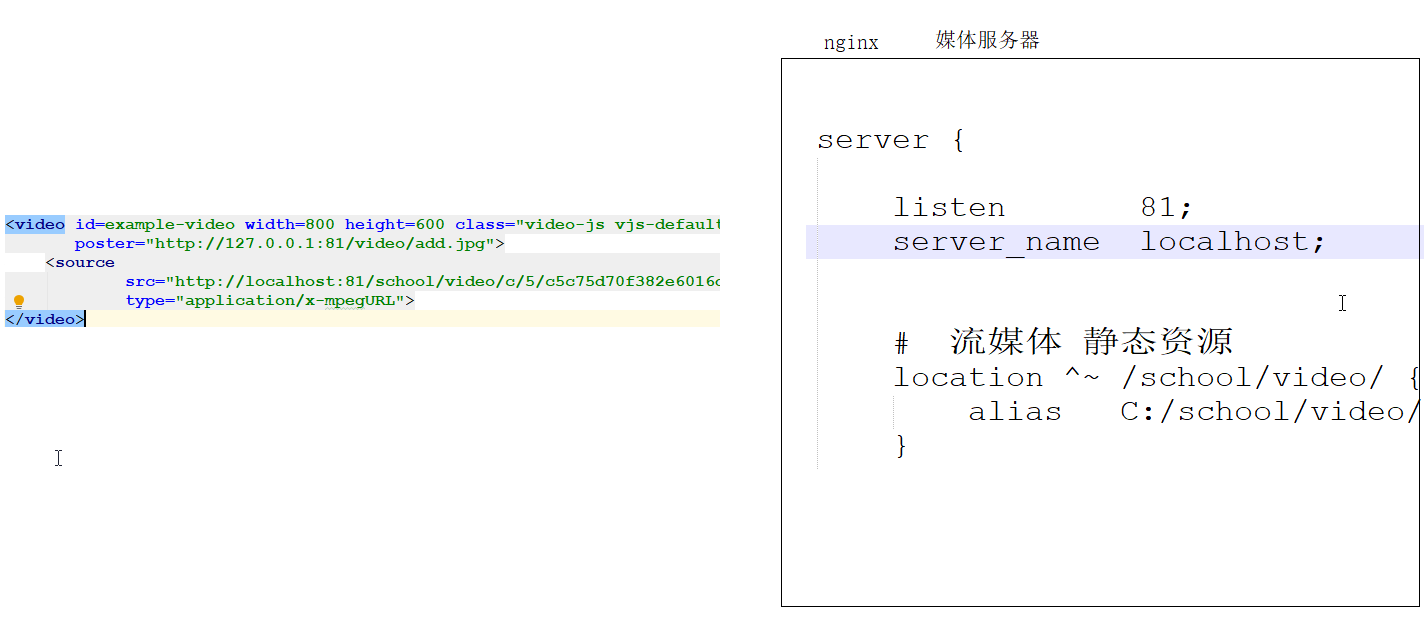This screenshot has height=617, width=1424.
Task: Click the localhost; value
Action: point(1233,242)
